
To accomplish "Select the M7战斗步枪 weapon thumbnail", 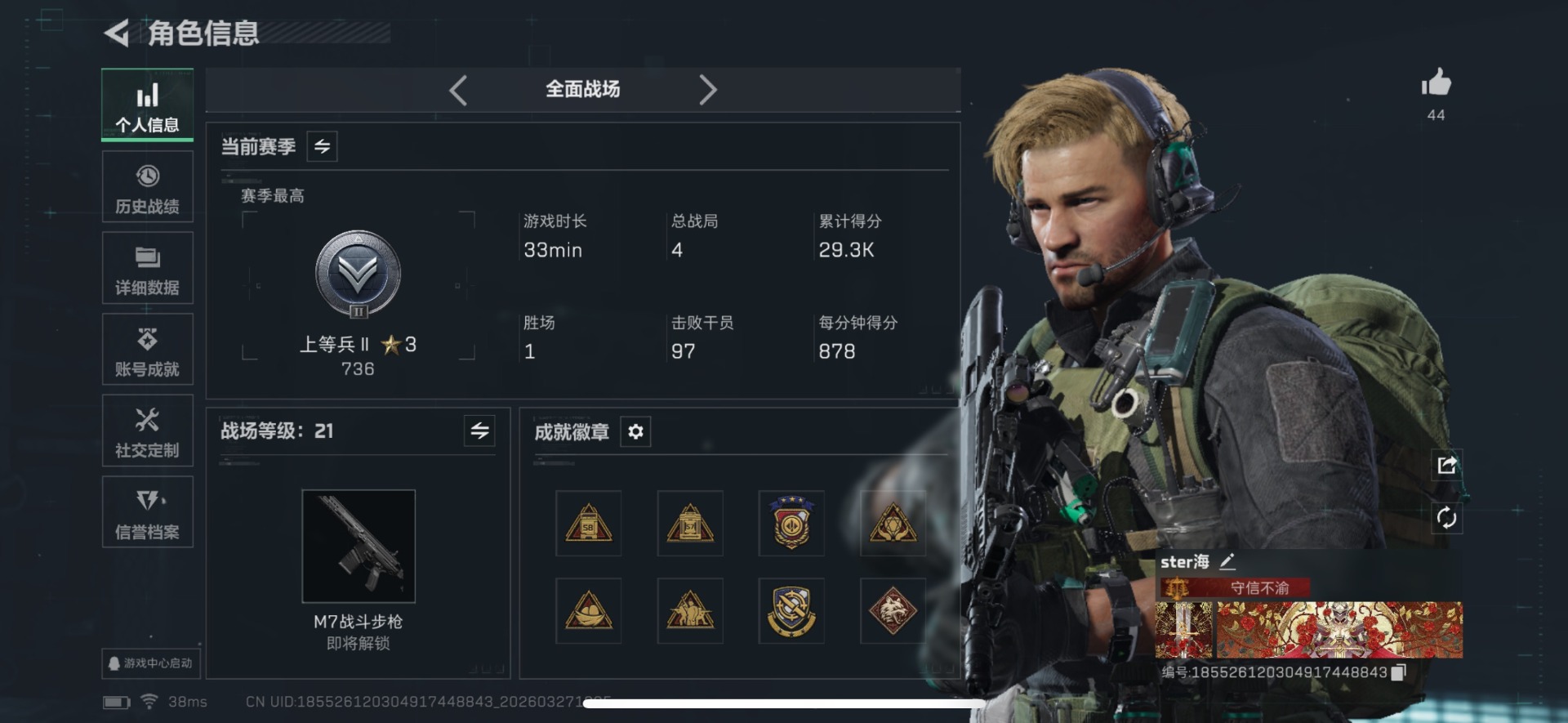I will pos(359,546).
